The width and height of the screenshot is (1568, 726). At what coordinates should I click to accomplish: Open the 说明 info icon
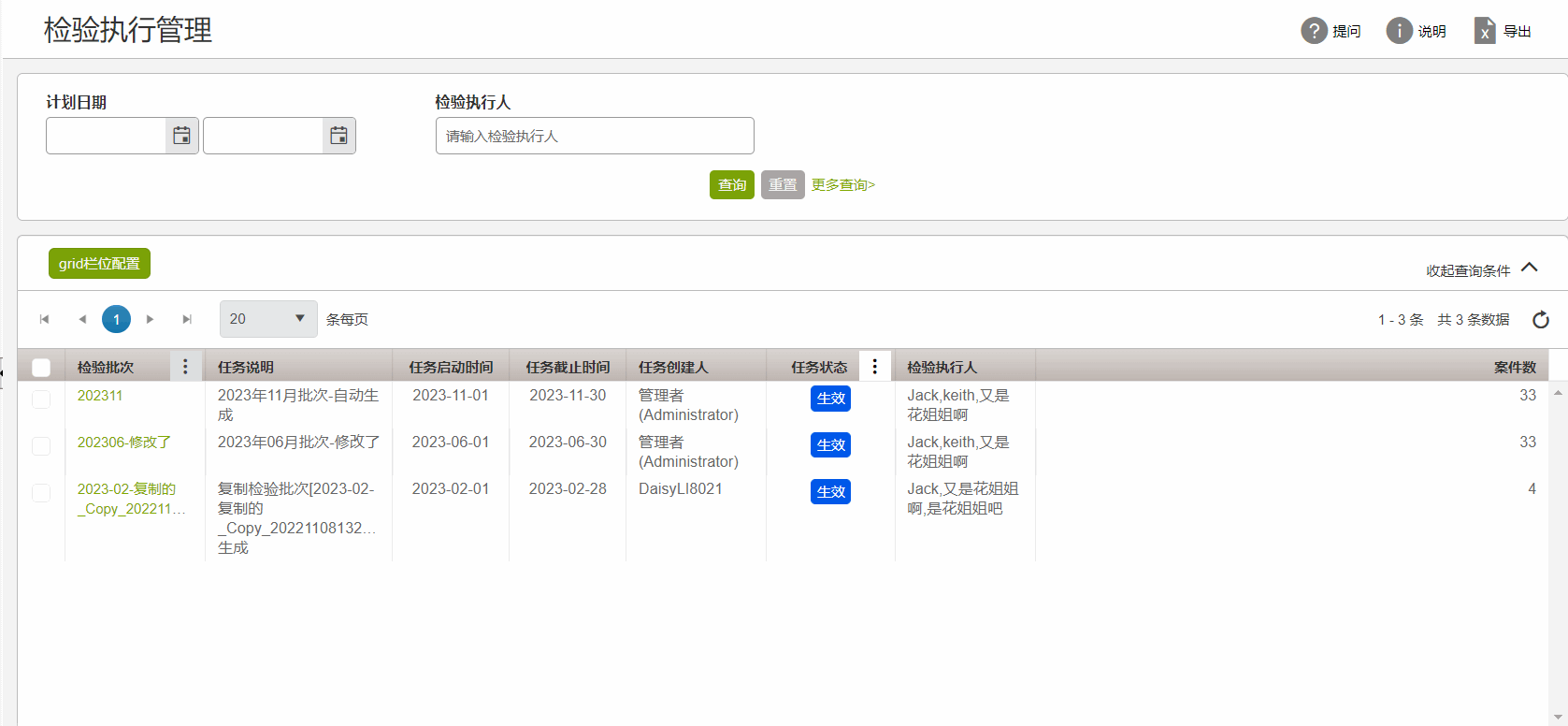1399,31
